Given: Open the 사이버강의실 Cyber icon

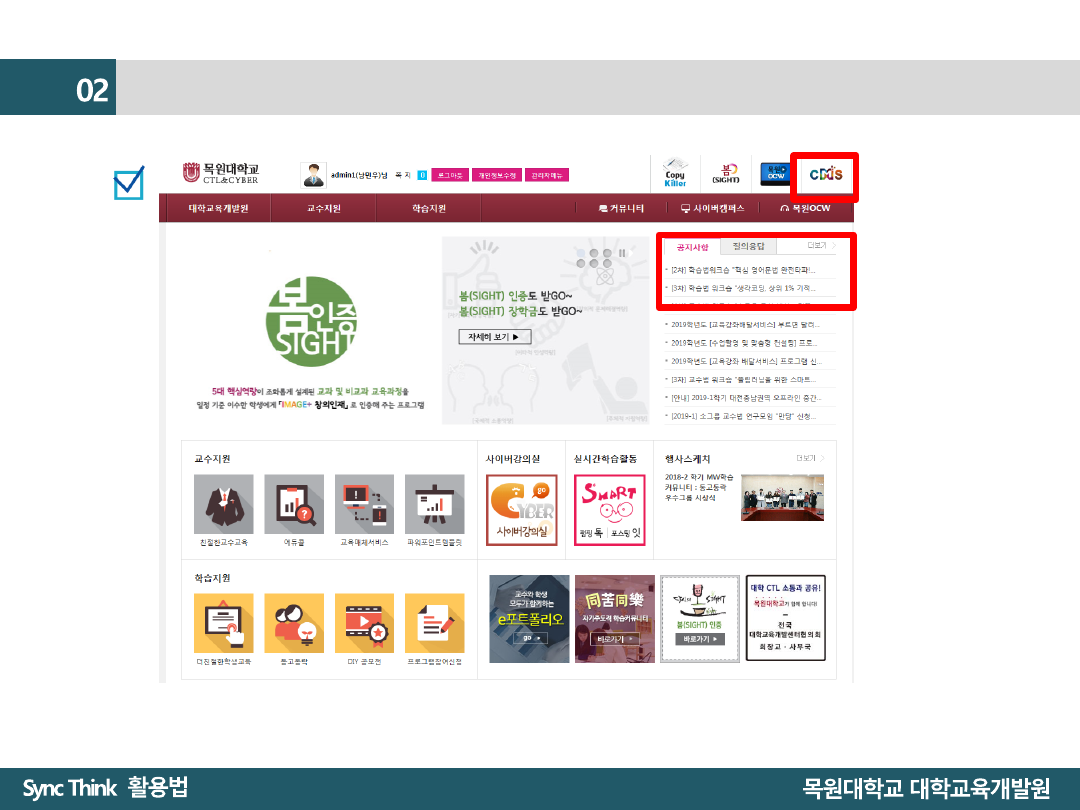Looking at the screenshot, I should (521, 510).
